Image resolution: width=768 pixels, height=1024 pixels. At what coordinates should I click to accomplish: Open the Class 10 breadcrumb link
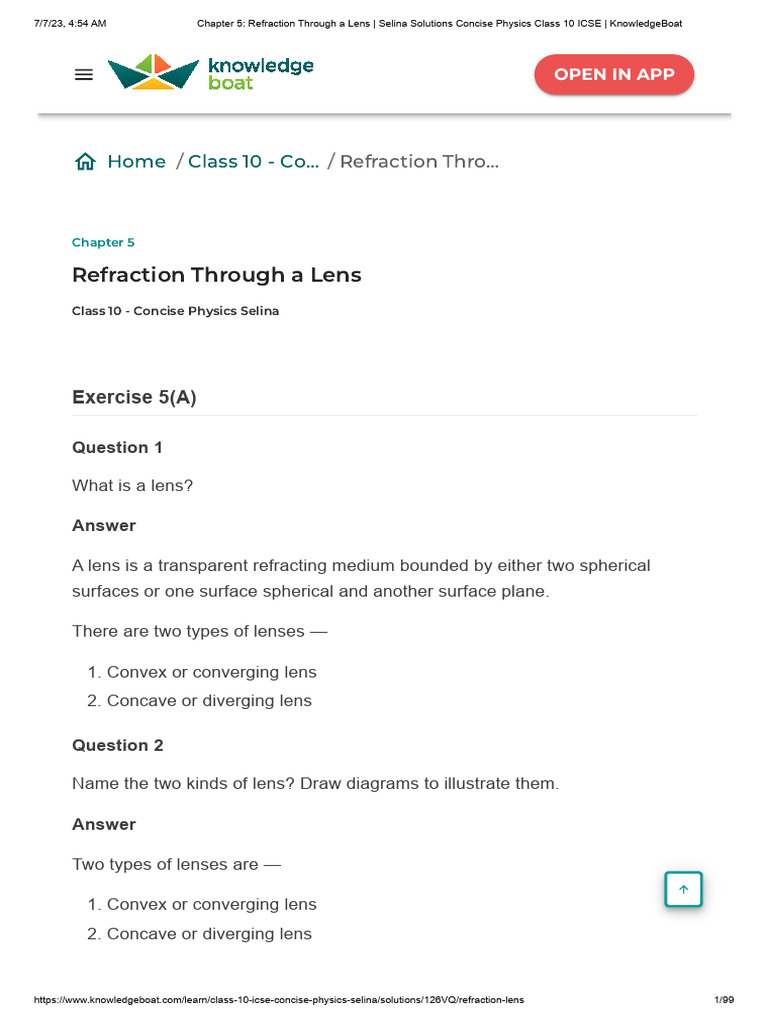pos(254,162)
